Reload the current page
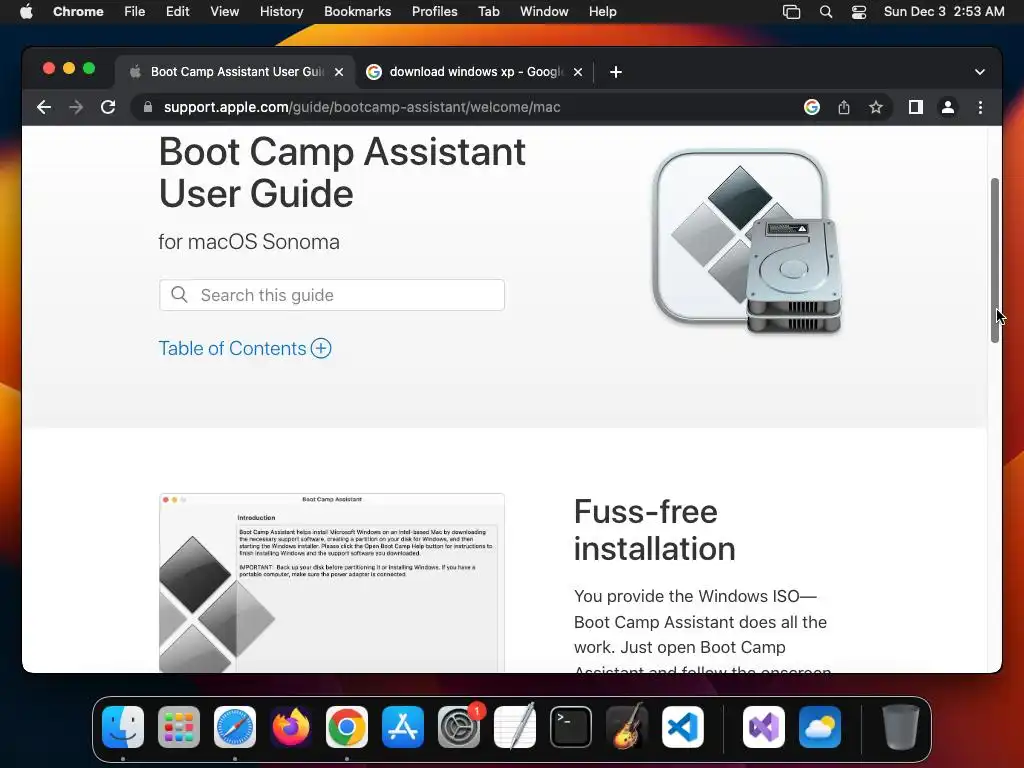This screenshot has width=1024, height=768. 108,107
